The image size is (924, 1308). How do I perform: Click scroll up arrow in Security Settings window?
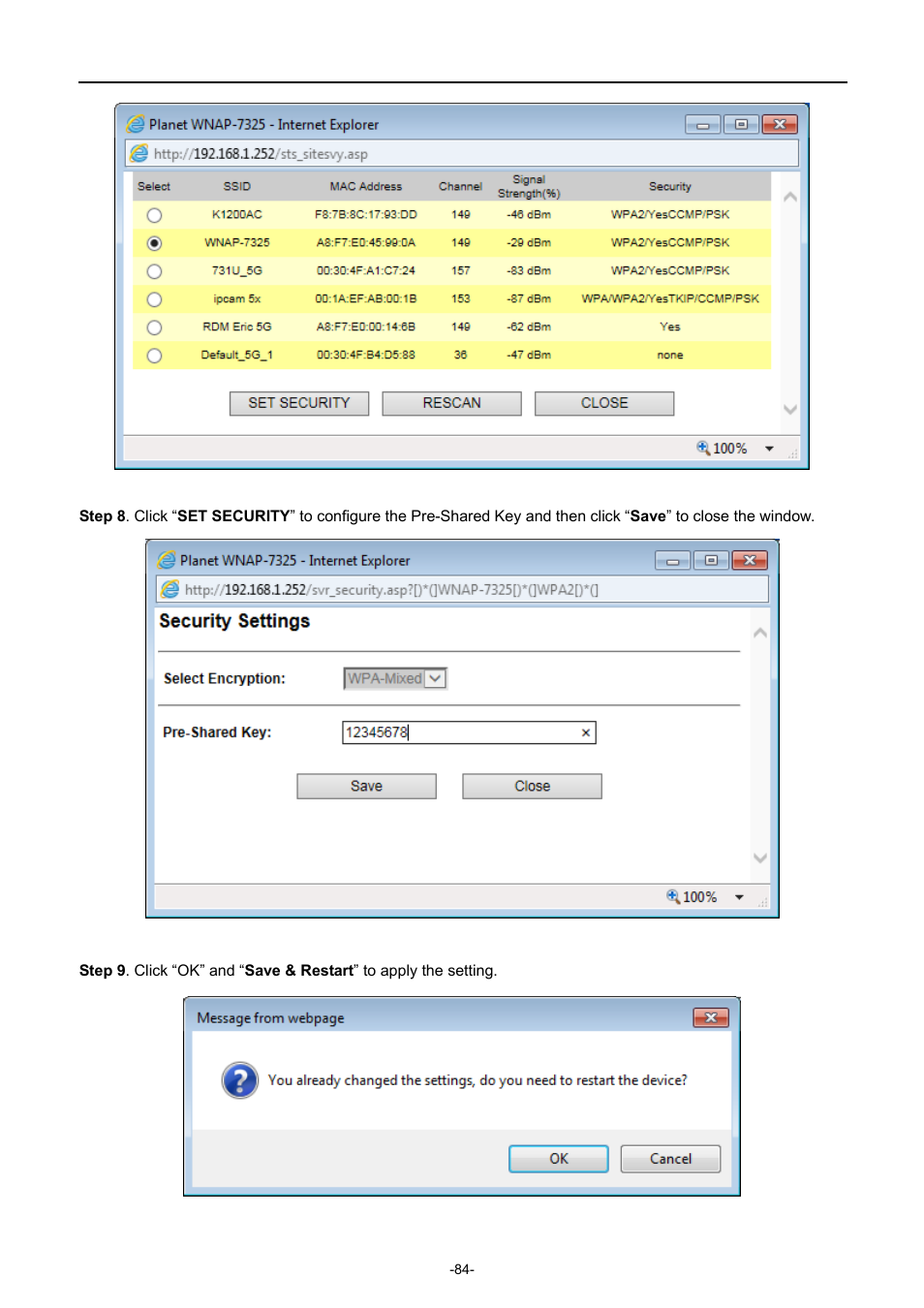coord(760,633)
